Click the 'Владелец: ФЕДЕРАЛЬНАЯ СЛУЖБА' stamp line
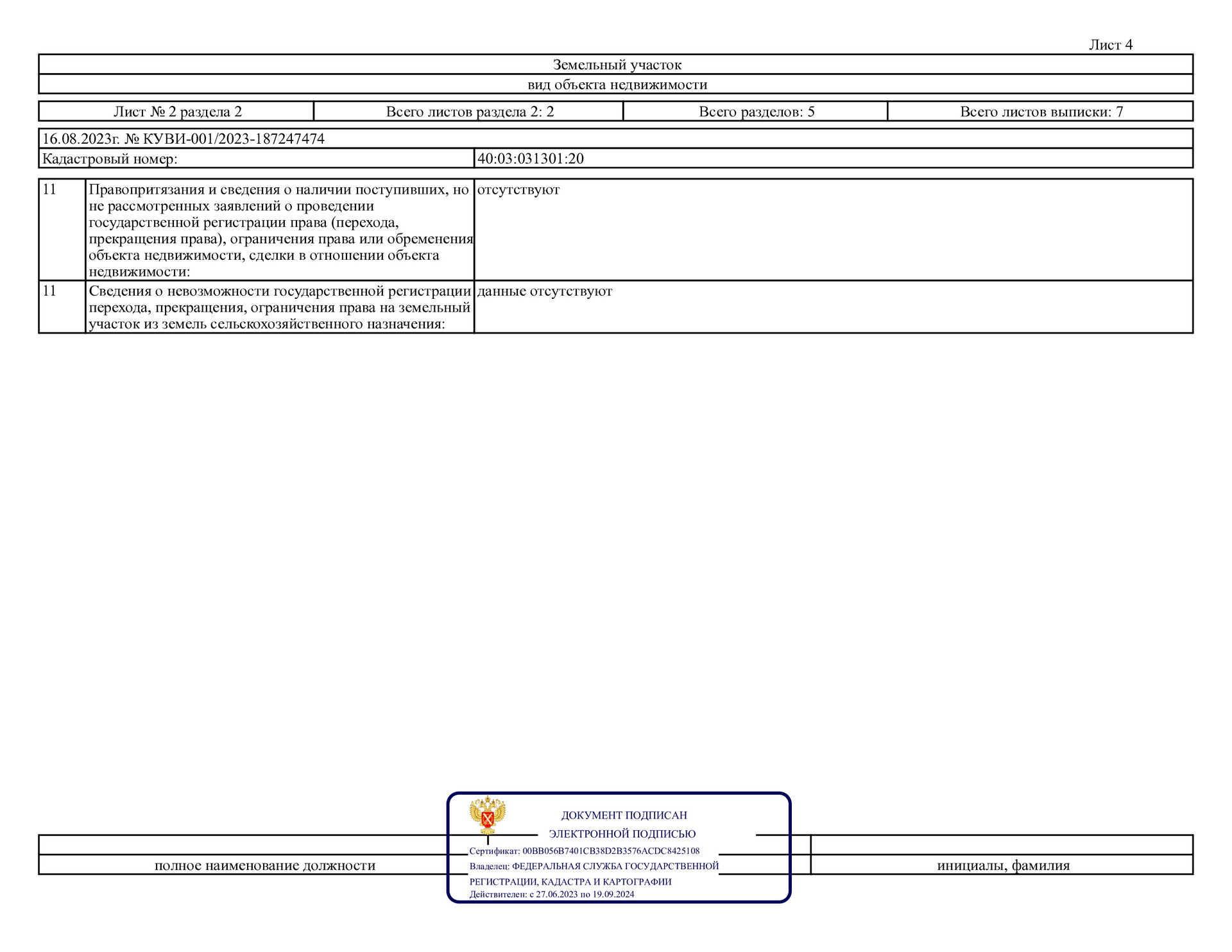 (594, 866)
